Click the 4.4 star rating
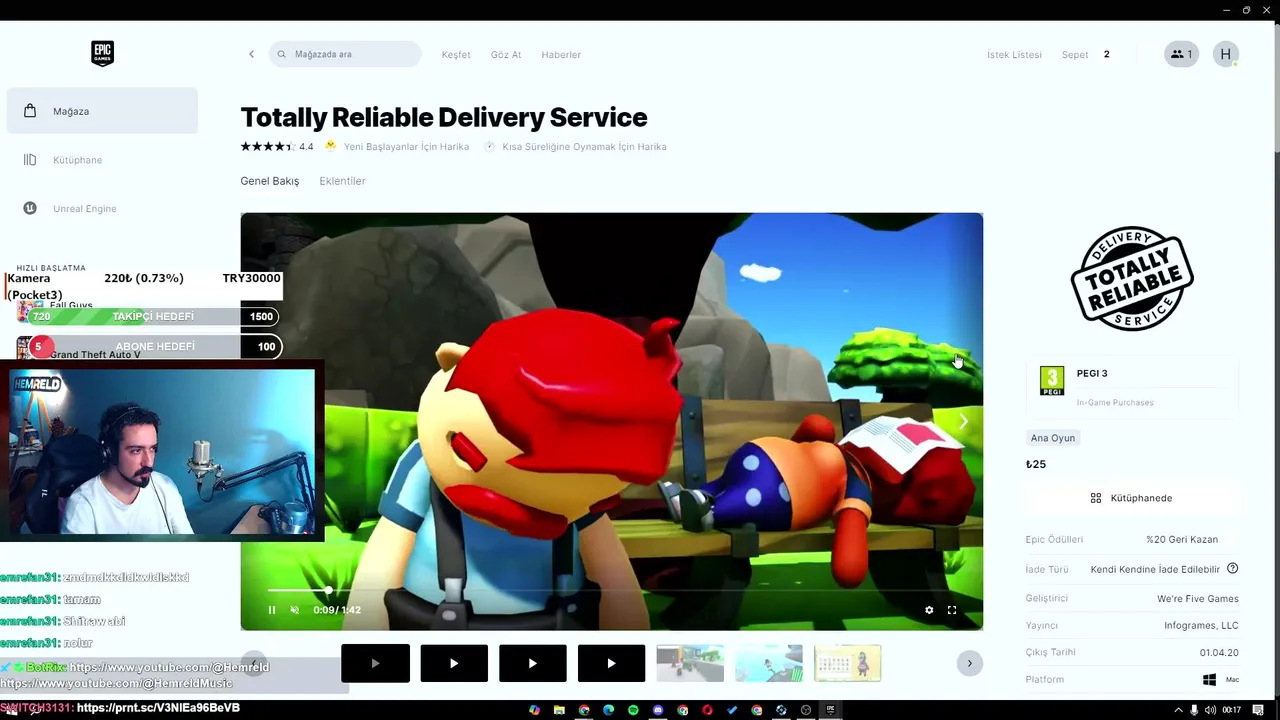The height and width of the screenshot is (720, 1280). pos(277,146)
